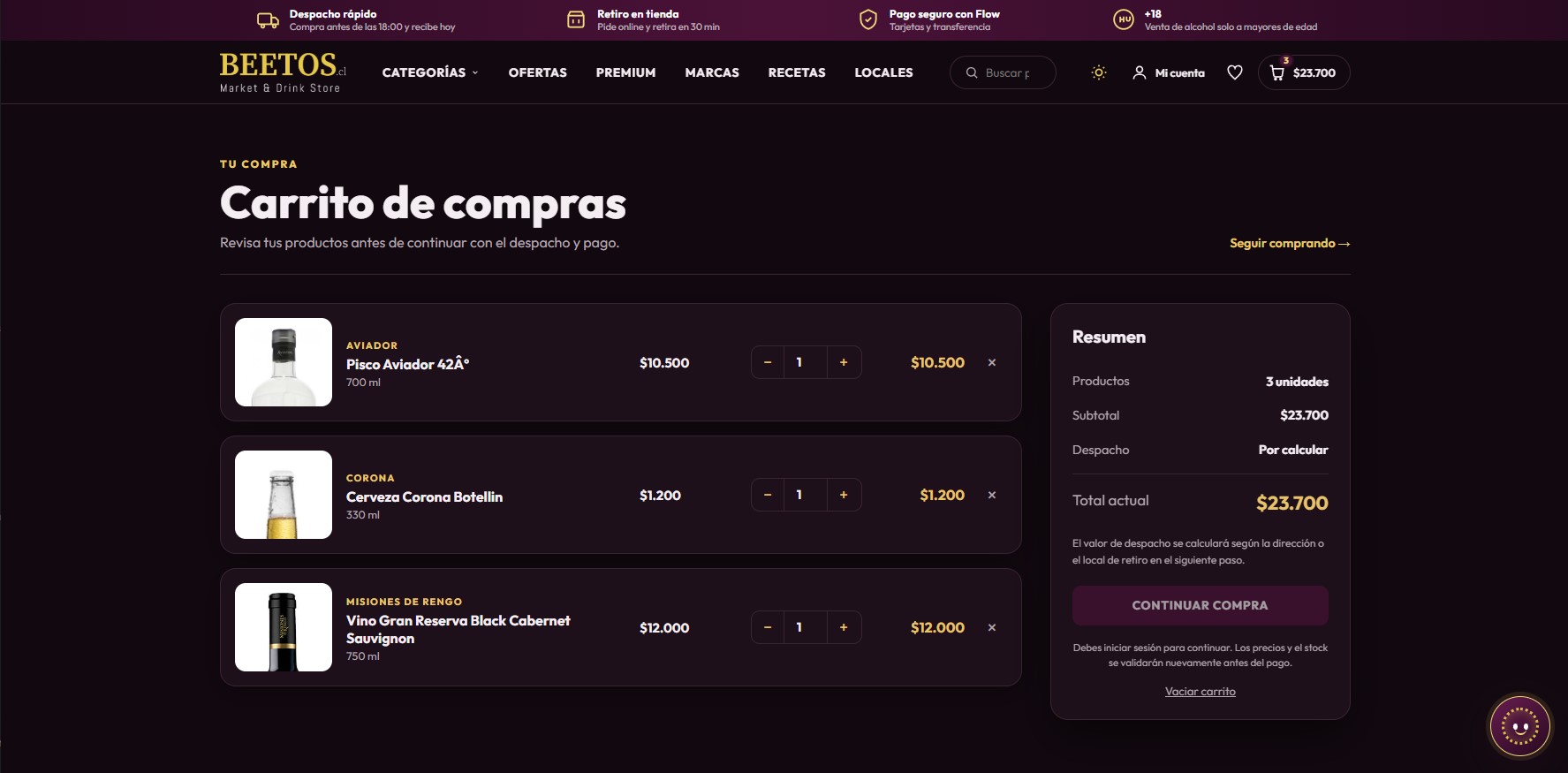
Task: Remove Pisco Aviador from the cart
Action: pos(992,362)
